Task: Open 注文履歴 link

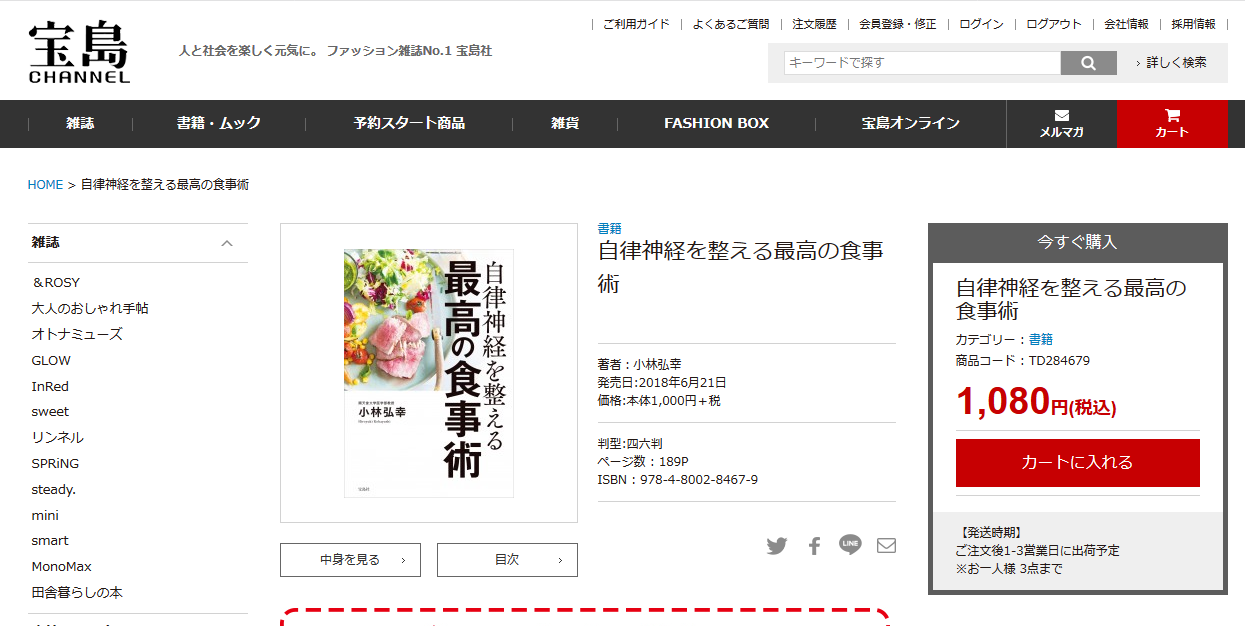Action: (814, 24)
